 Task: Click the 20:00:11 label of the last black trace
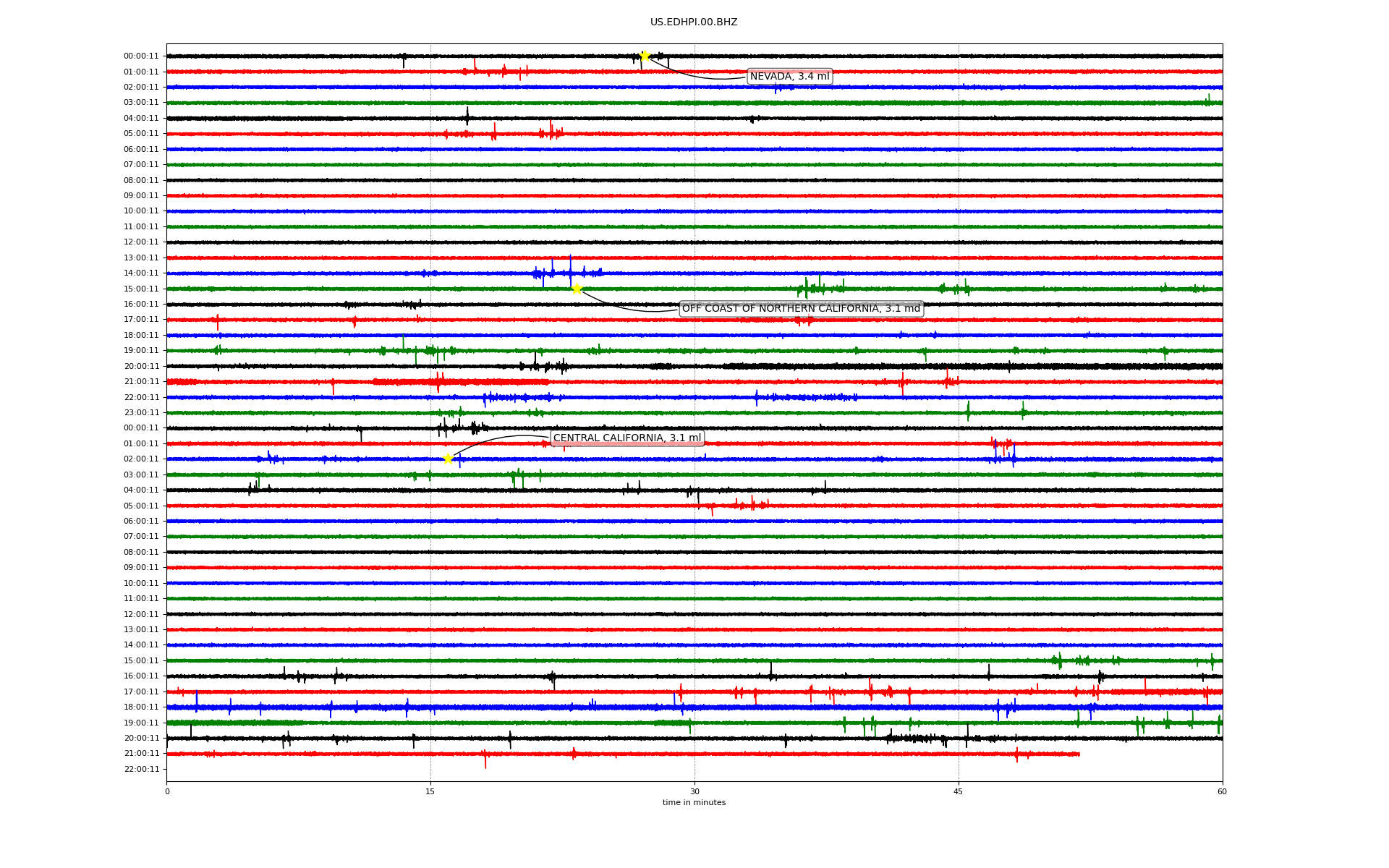pyautogui.click(x=141, y=739)
